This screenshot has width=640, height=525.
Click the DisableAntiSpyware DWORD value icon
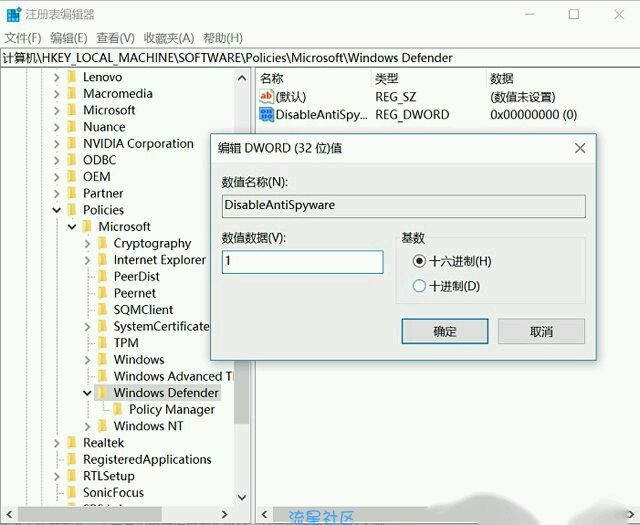pos(266,115)
